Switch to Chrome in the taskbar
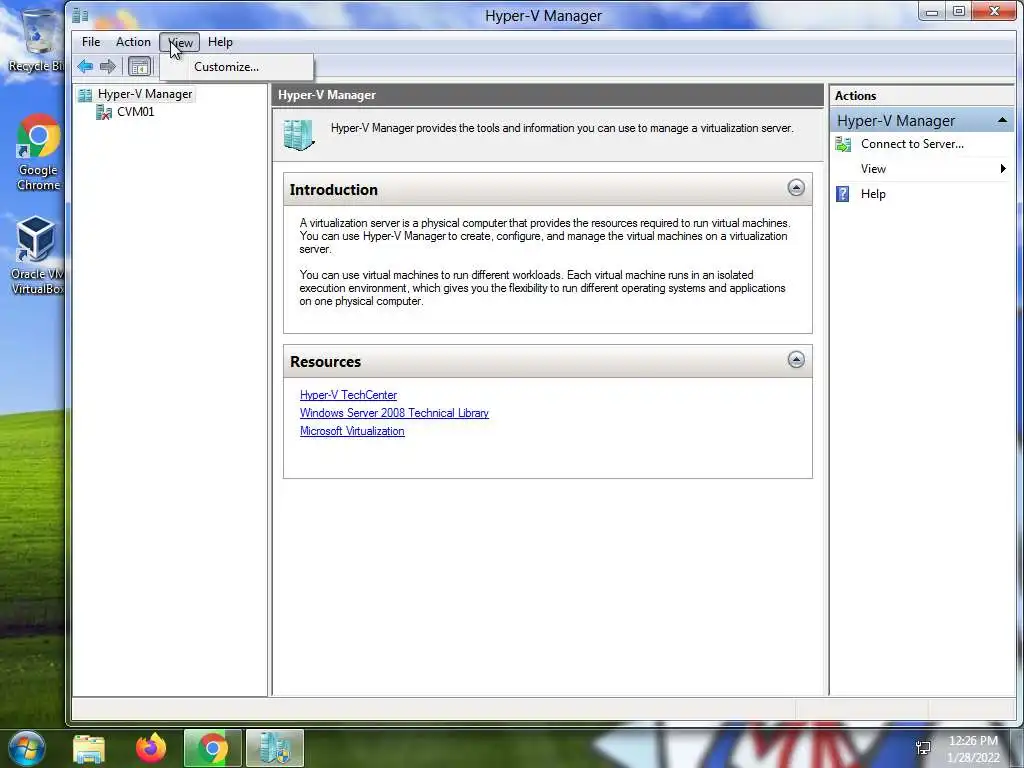 click(x=212, y=748)
